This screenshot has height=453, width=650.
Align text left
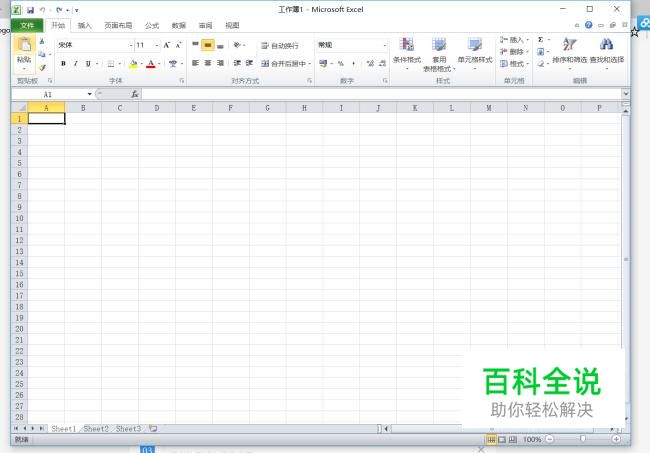coord(195,63)
